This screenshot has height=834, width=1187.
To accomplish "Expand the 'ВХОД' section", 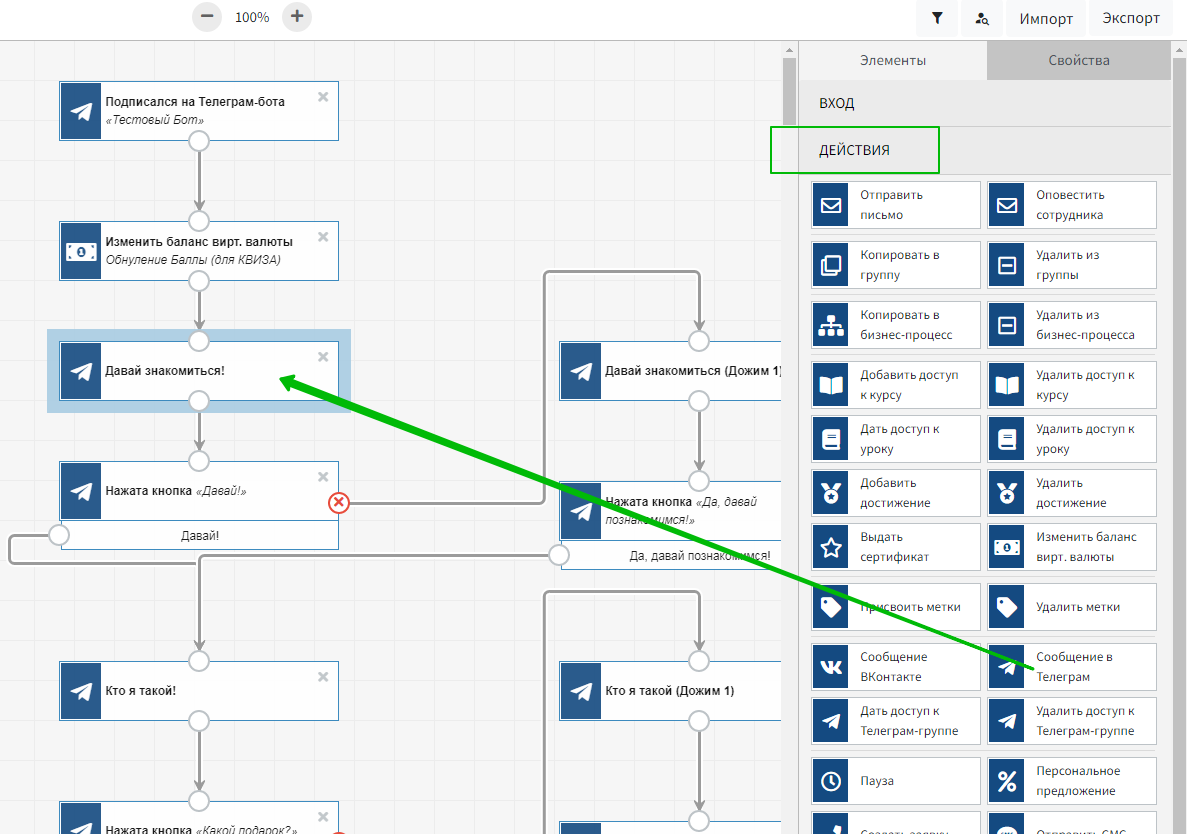I will point(836,103).
